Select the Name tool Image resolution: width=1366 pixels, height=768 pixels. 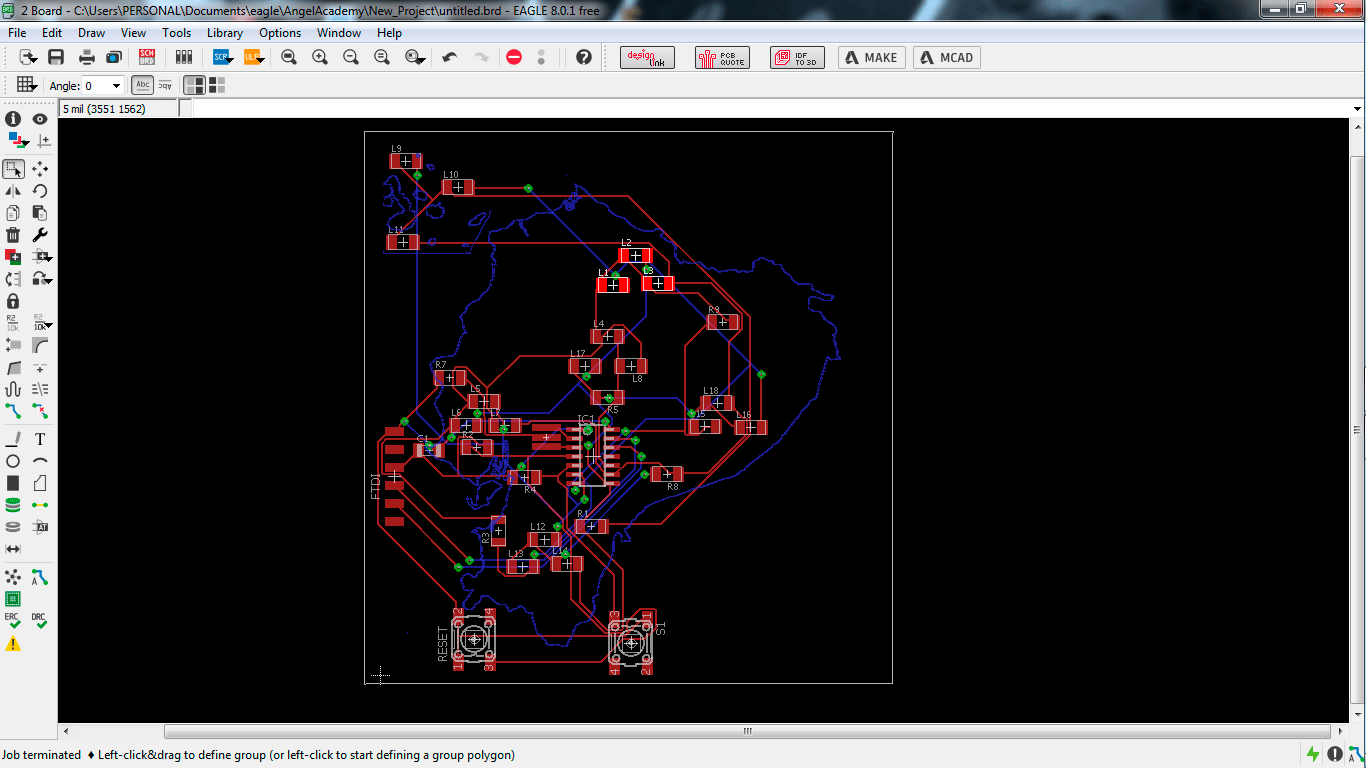point(13,323)
